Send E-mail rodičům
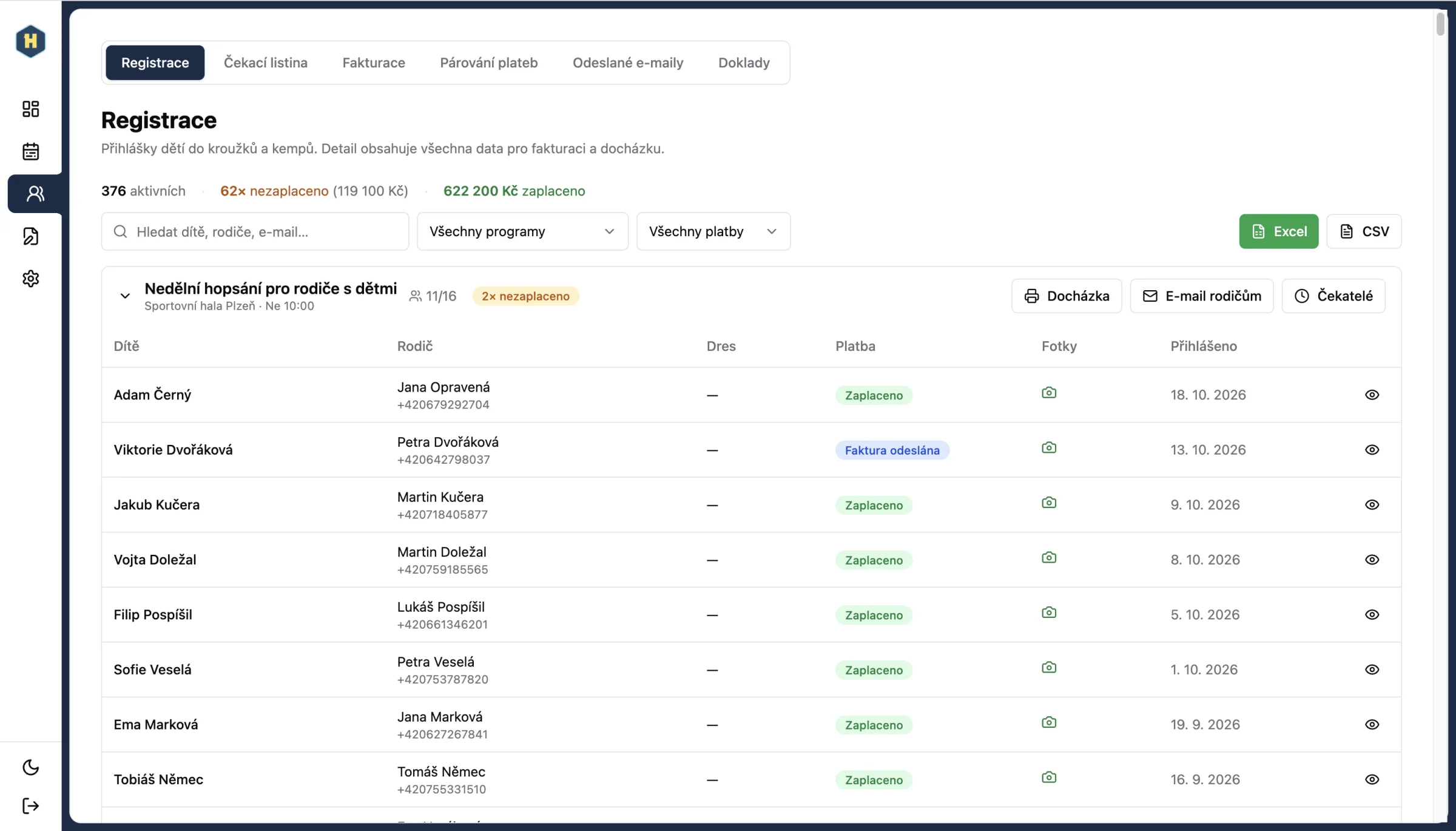This screenshot has height=831, width=1456. pyautogui.click(x=1201, y=296)
